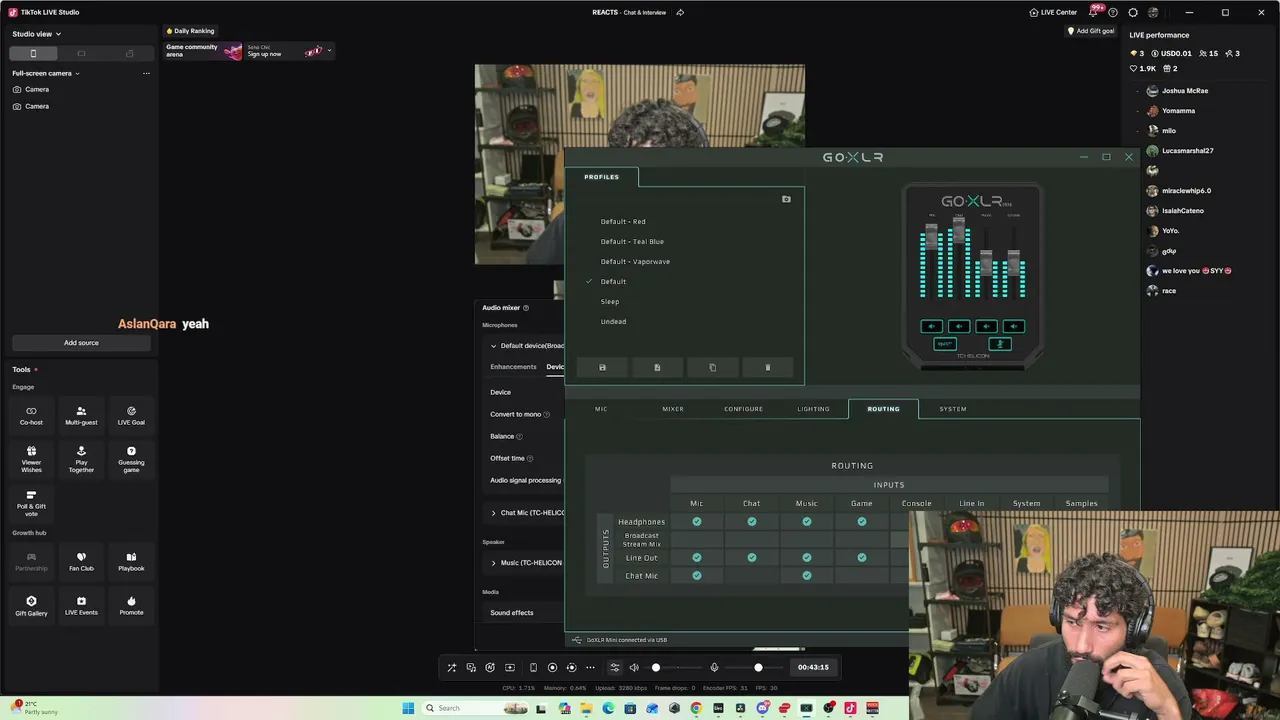Open the notifications bell icon

1093,12
